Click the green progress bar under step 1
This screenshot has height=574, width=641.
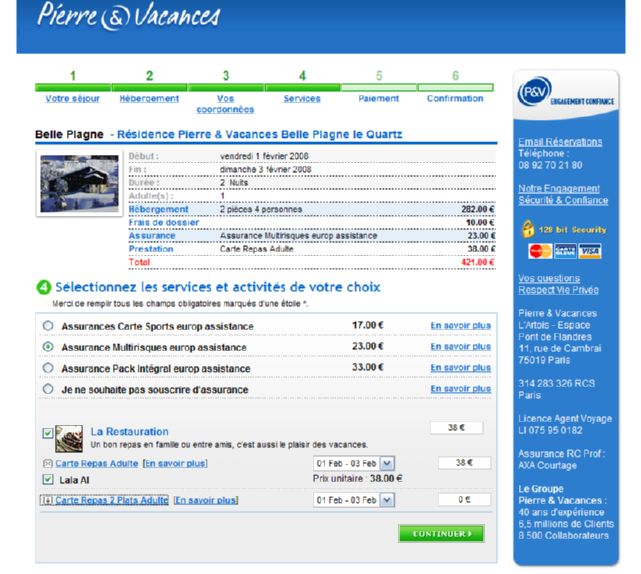pos(73,87)
